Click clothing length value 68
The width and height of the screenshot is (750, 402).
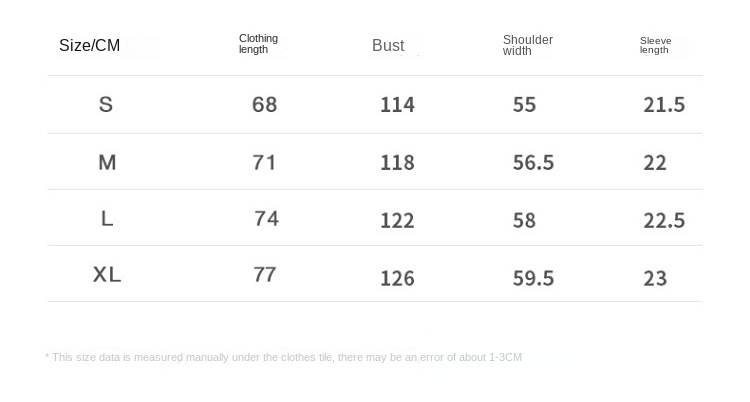pos(265,104)
